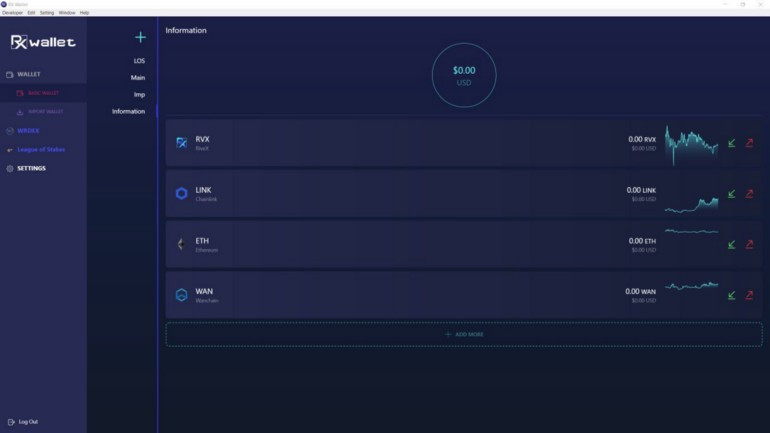This screenshot has width=770, height=433.
Task: View the LINK price chart
Action: [691, 204]
